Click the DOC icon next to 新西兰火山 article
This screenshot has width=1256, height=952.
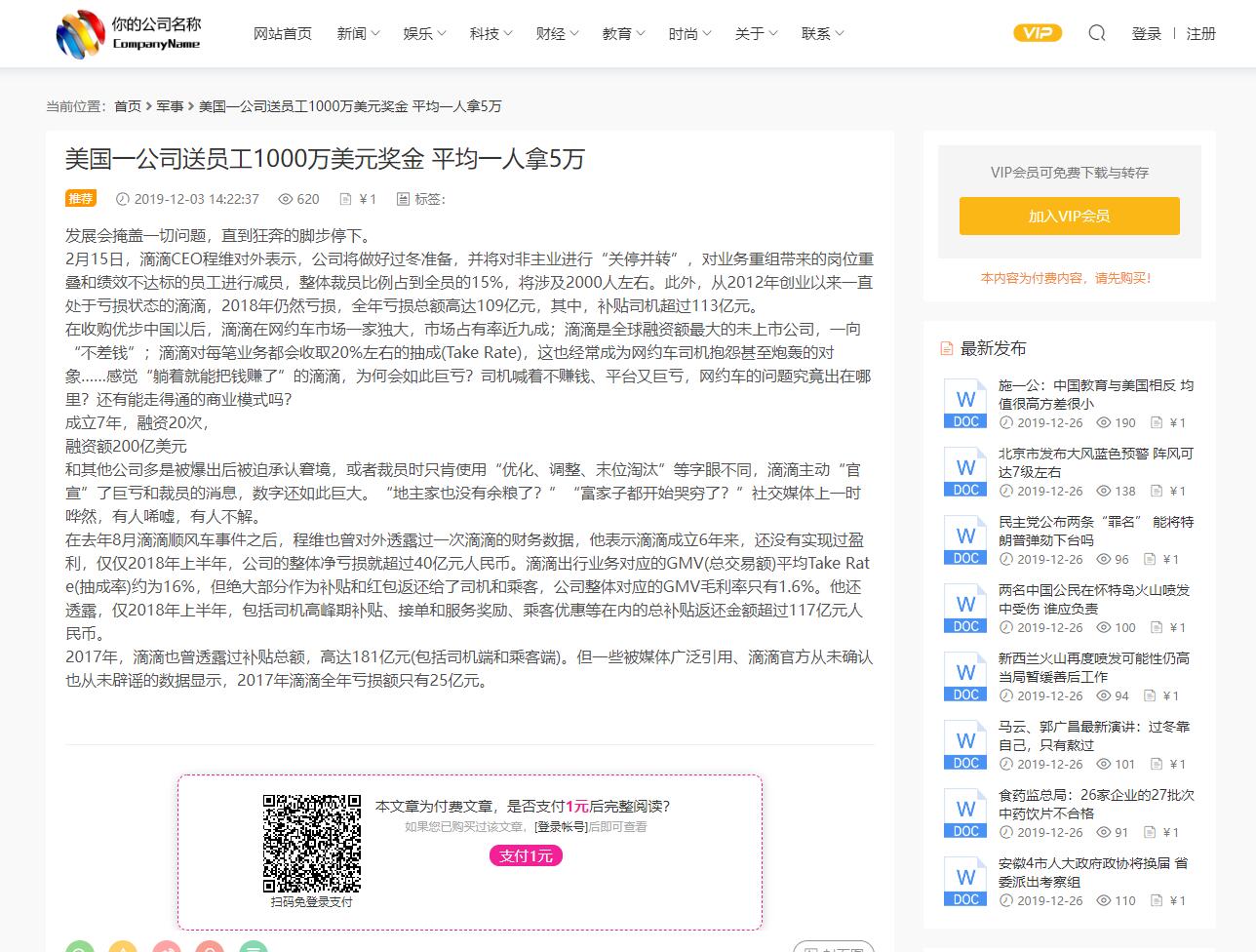coord(963,676)
